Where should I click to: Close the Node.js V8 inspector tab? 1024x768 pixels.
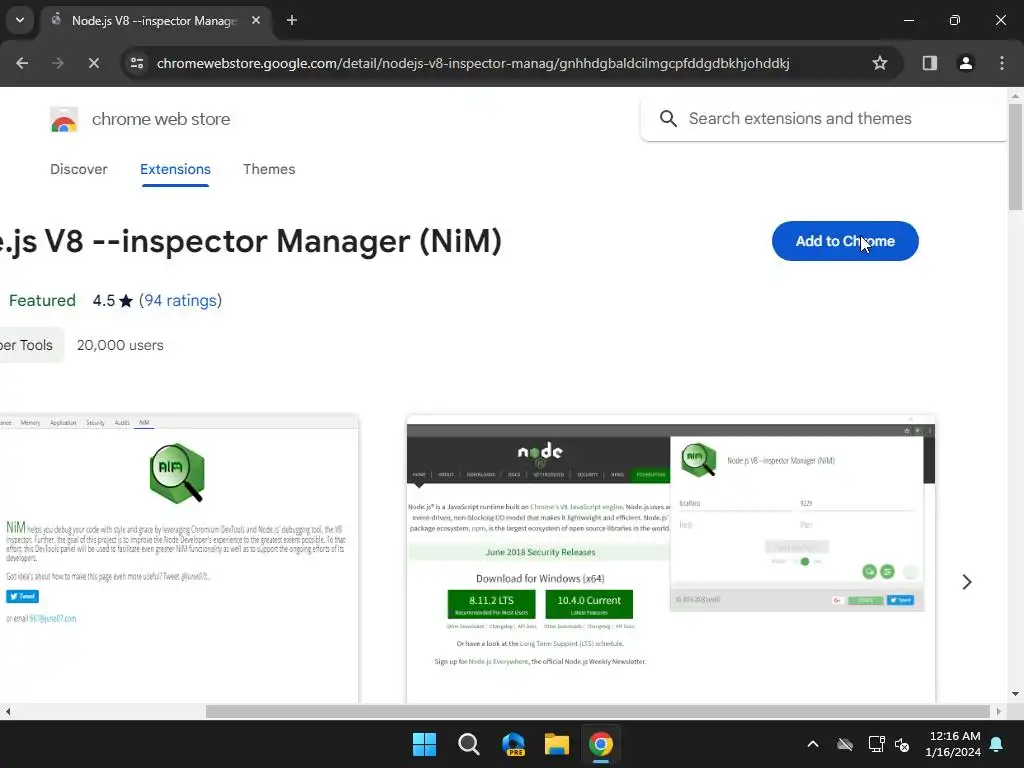[256, 20]
